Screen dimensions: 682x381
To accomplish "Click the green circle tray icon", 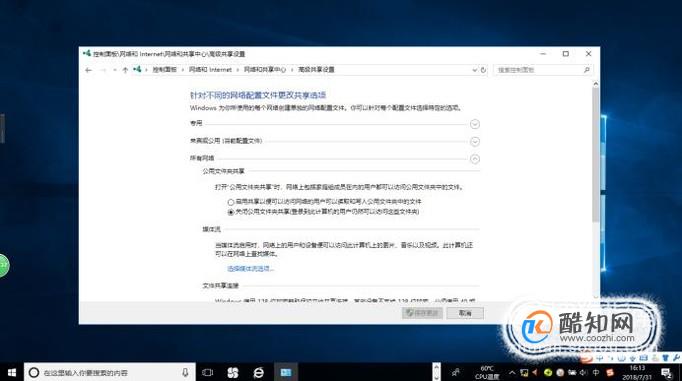I will tap(548, 373).
